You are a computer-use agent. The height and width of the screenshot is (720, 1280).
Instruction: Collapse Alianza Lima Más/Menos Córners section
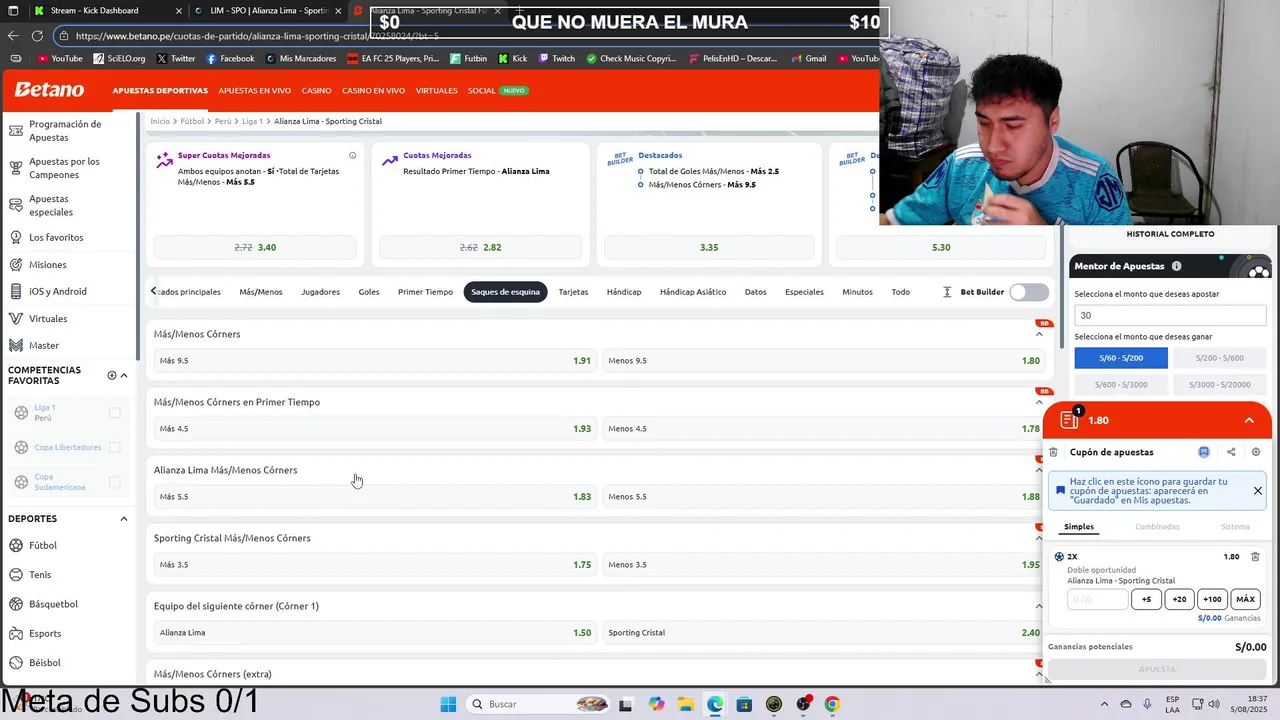pyautogui.click(x=1039, y=470)
